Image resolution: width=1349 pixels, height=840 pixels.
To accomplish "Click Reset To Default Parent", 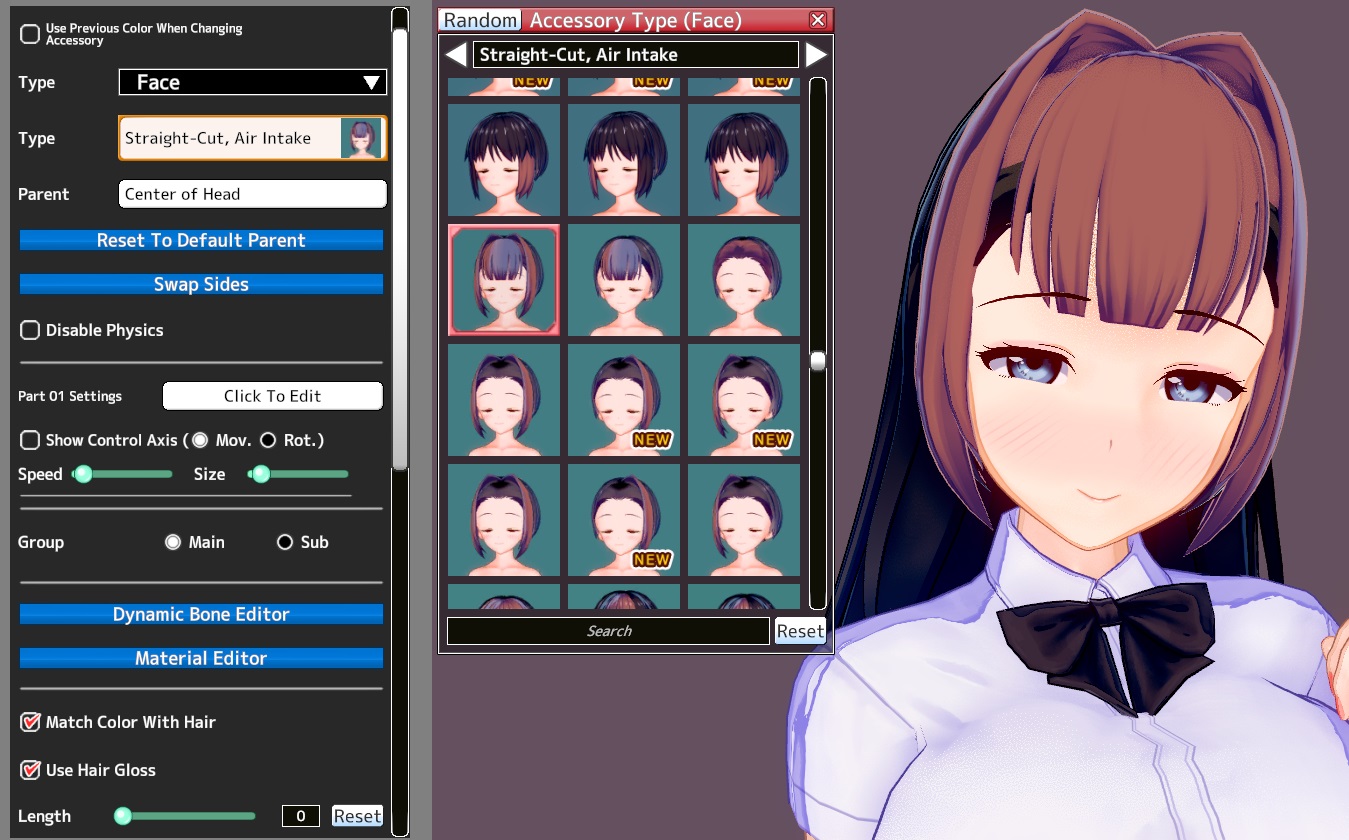I will click(201, 240).
